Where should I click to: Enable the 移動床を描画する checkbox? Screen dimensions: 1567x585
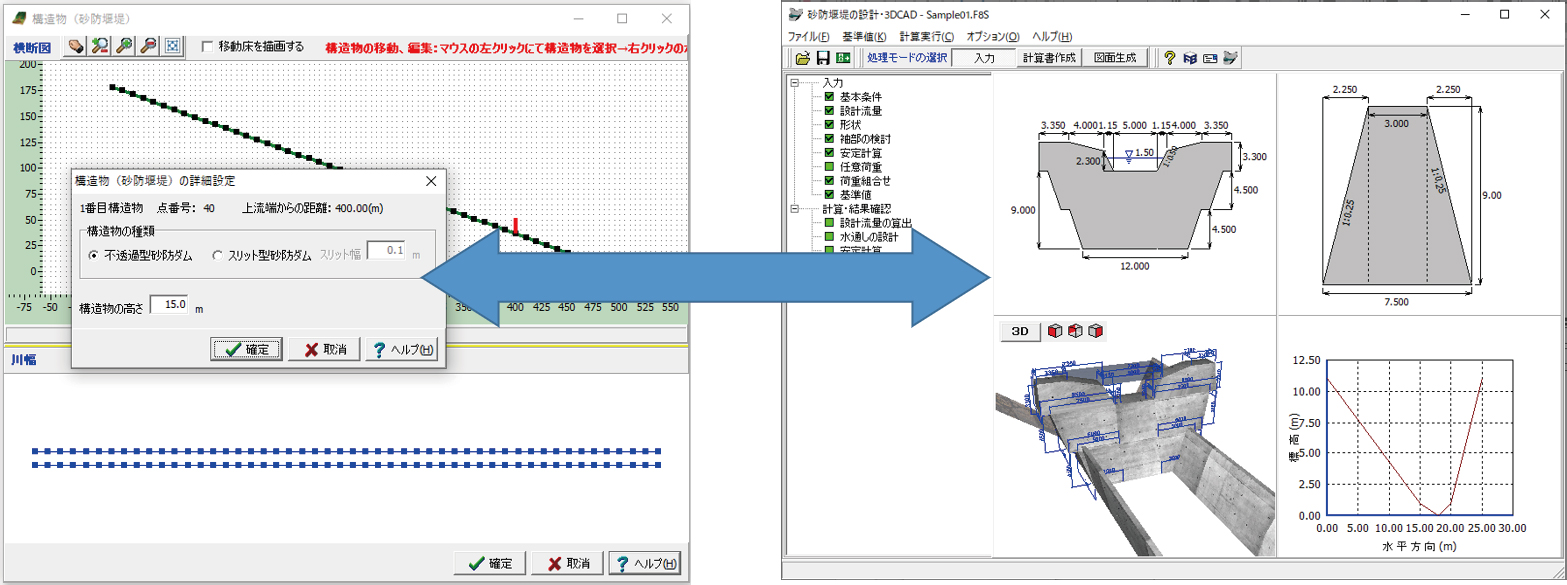click(208, 46)
